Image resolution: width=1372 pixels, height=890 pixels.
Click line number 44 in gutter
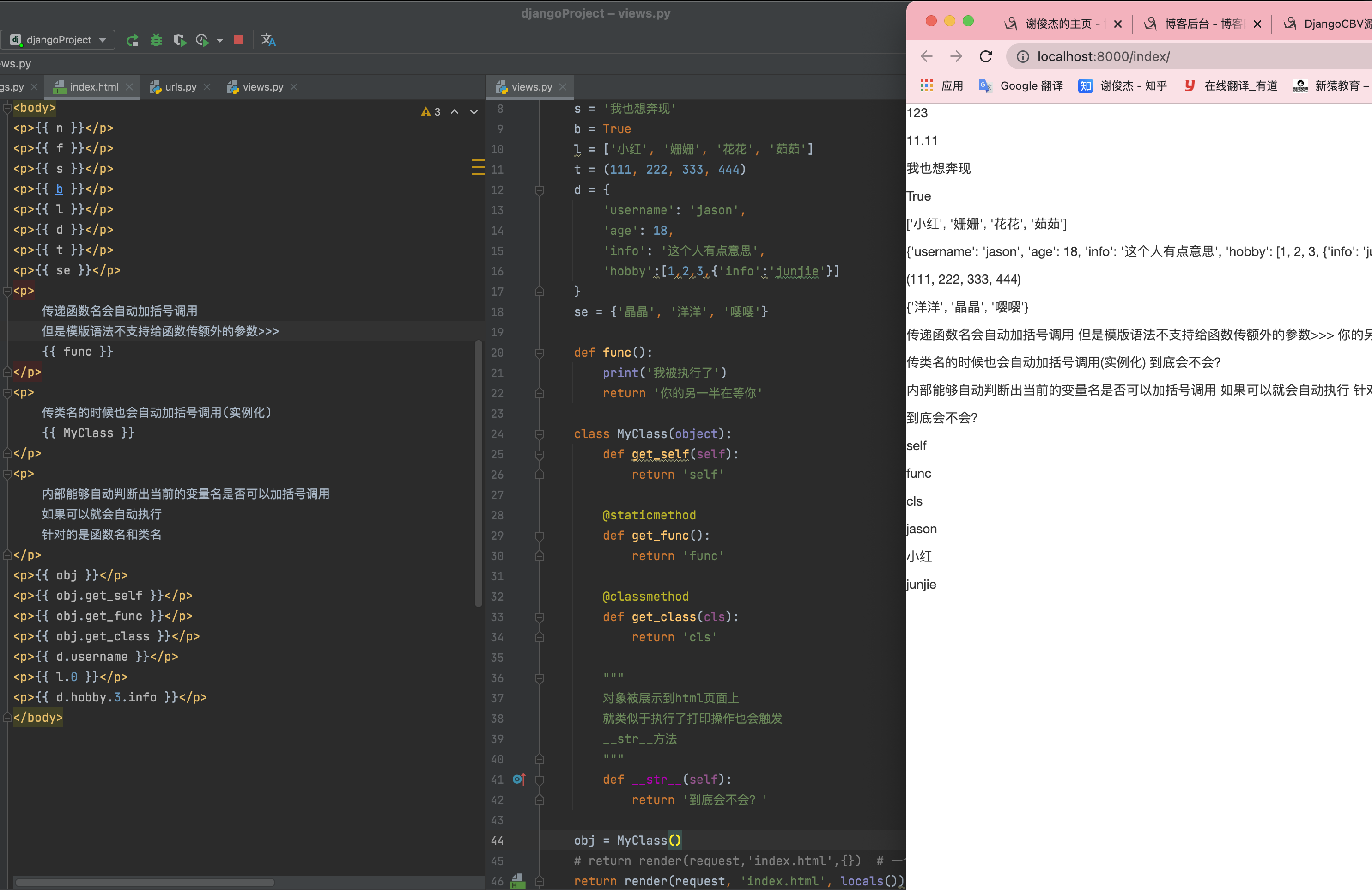point(497,841)
